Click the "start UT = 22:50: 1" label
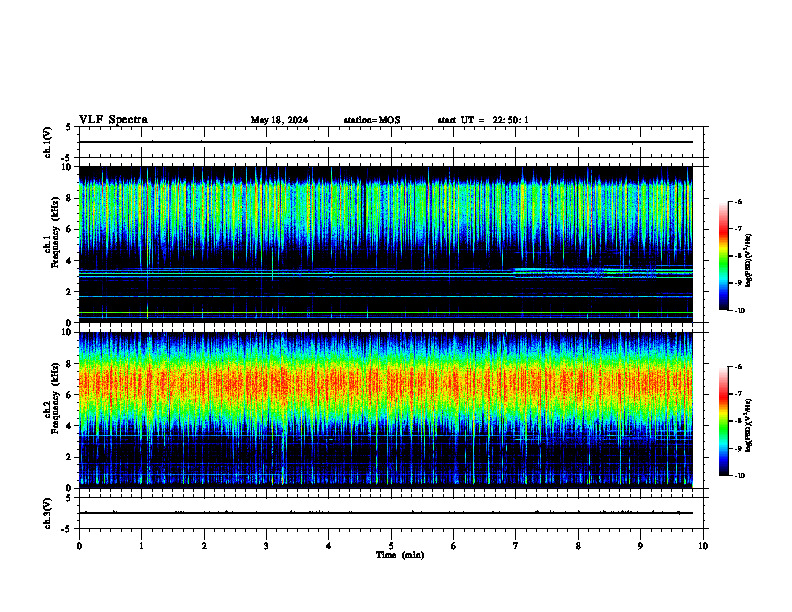The width and height of the screenshot is (792, 612). pos(483,120)
